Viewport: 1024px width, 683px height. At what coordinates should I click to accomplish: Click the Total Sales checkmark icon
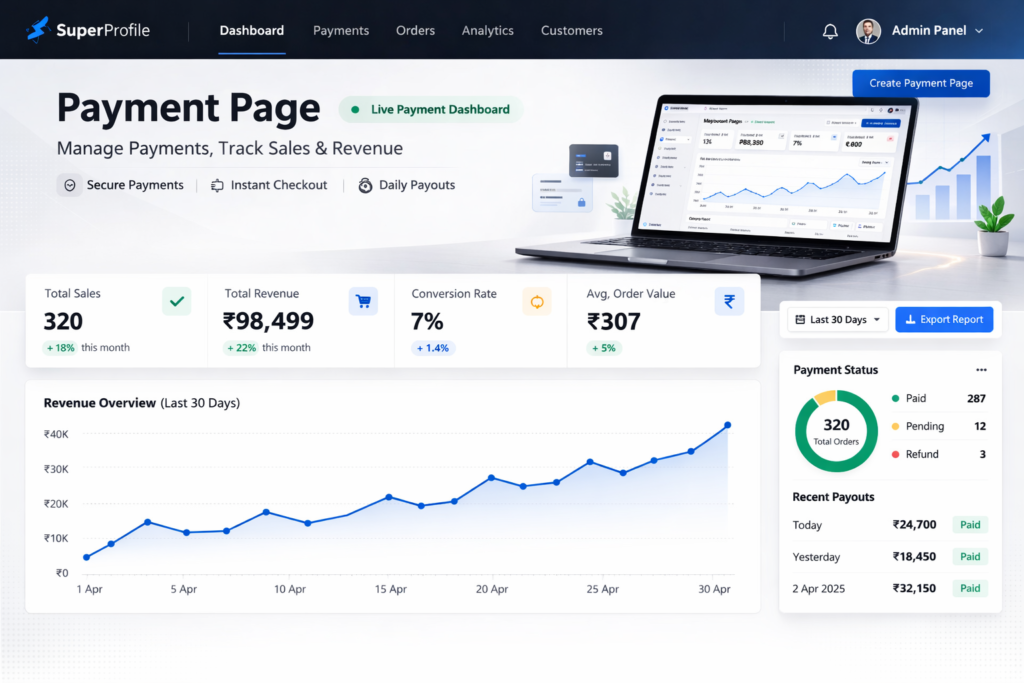[176, 301]
